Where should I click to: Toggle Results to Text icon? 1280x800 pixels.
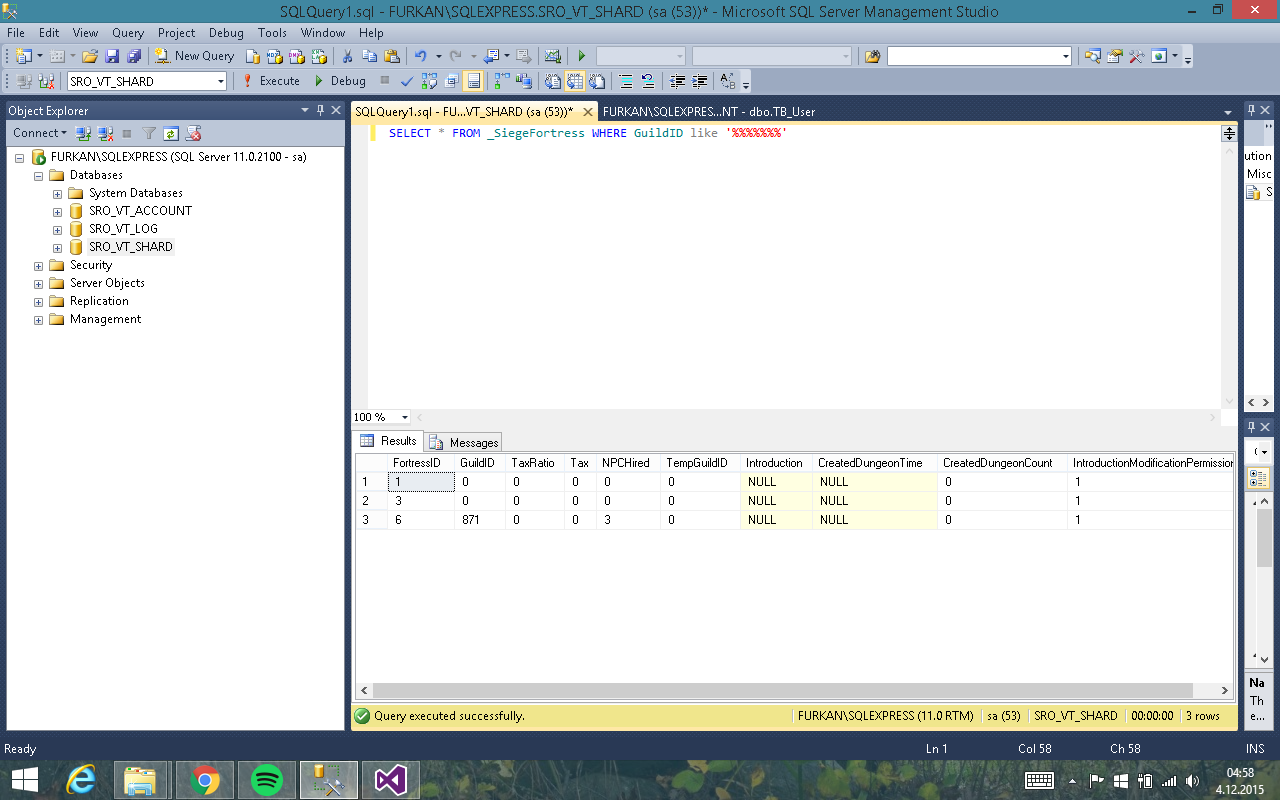point(552,81)
